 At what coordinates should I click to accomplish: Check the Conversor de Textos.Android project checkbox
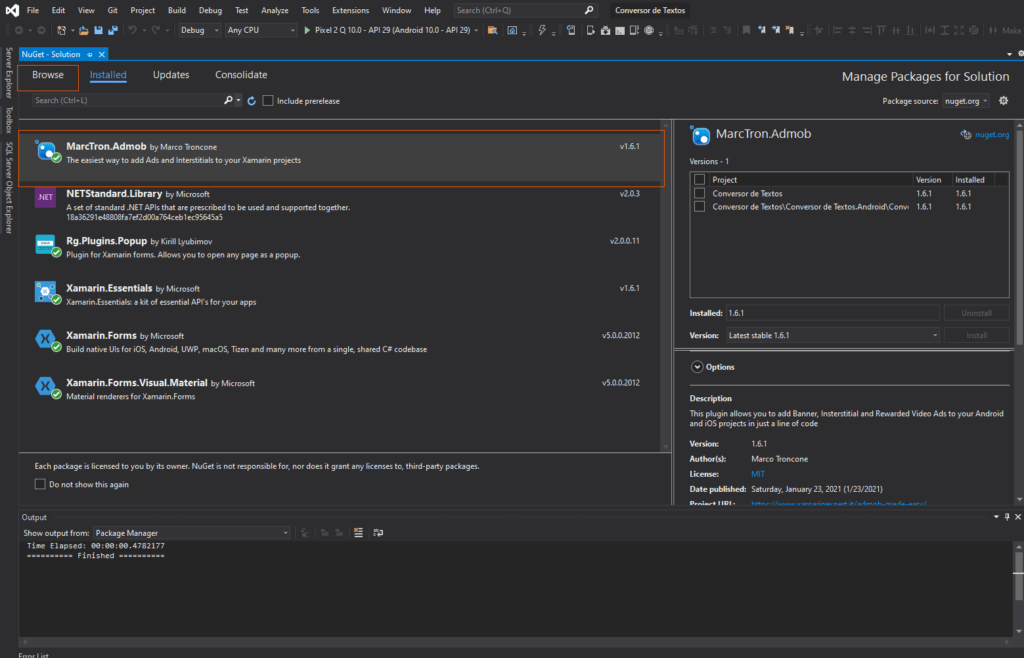(x=699, y=206)
